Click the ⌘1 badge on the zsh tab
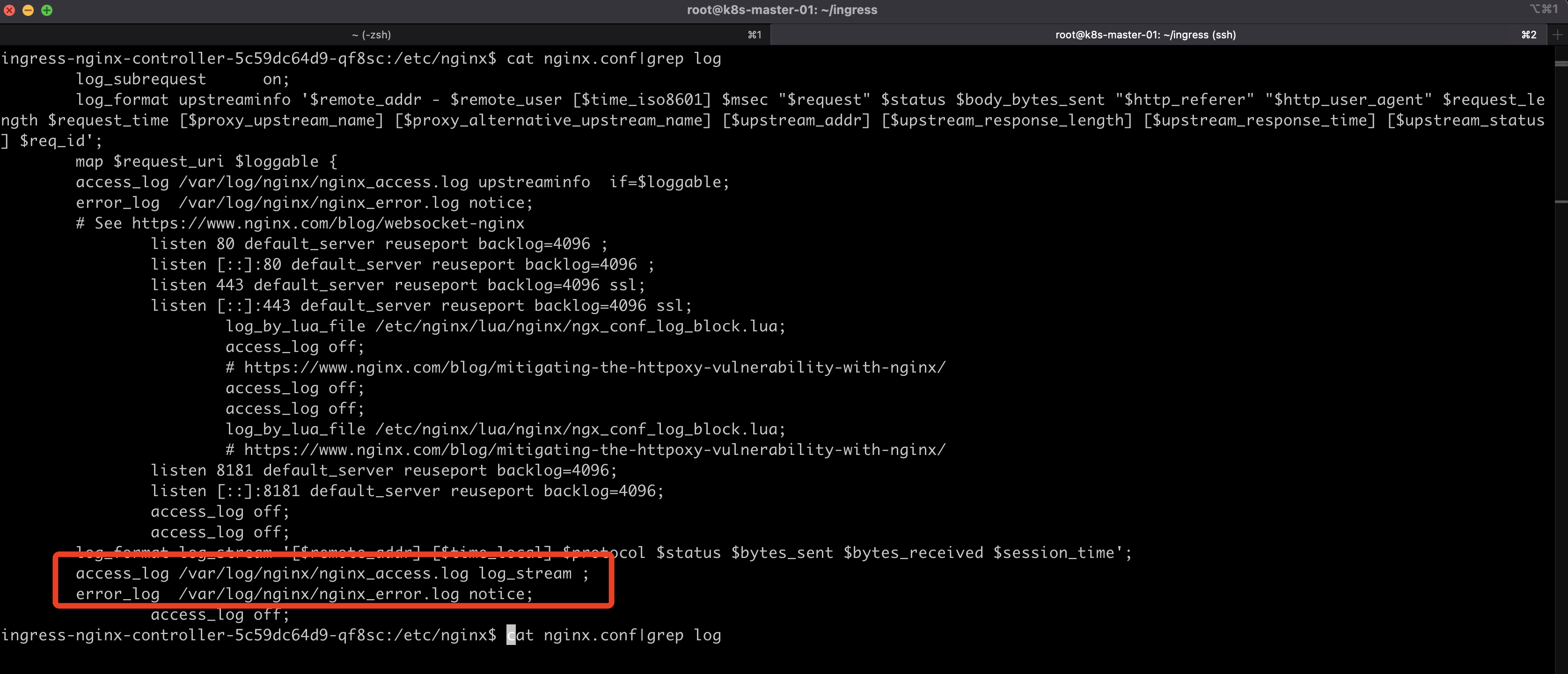 pos(755,34)
